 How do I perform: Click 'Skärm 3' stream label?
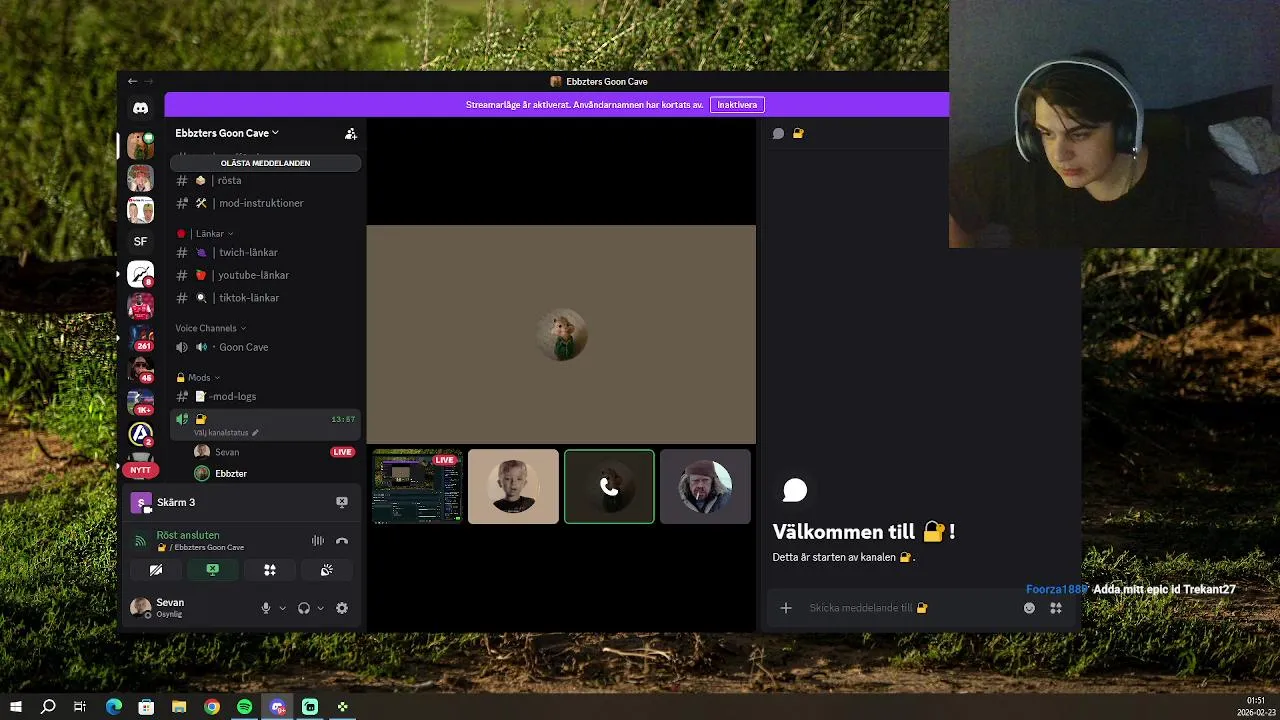click(176, 502)
